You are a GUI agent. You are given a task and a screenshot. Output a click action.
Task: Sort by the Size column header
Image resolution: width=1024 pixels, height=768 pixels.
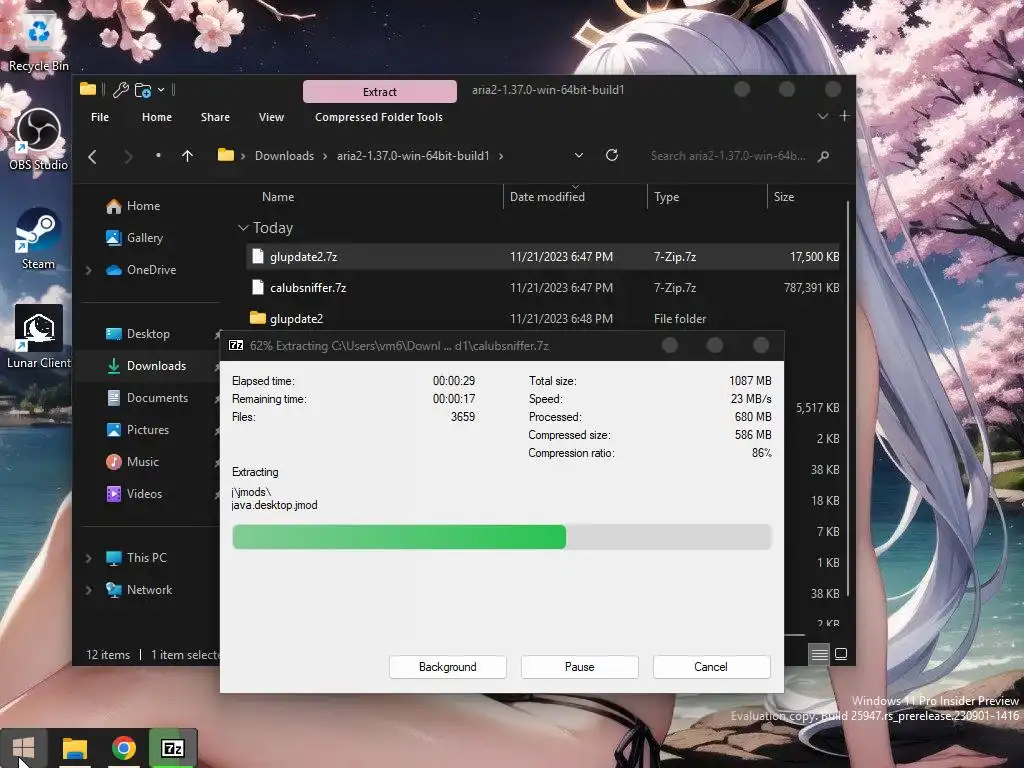[784, 197]
